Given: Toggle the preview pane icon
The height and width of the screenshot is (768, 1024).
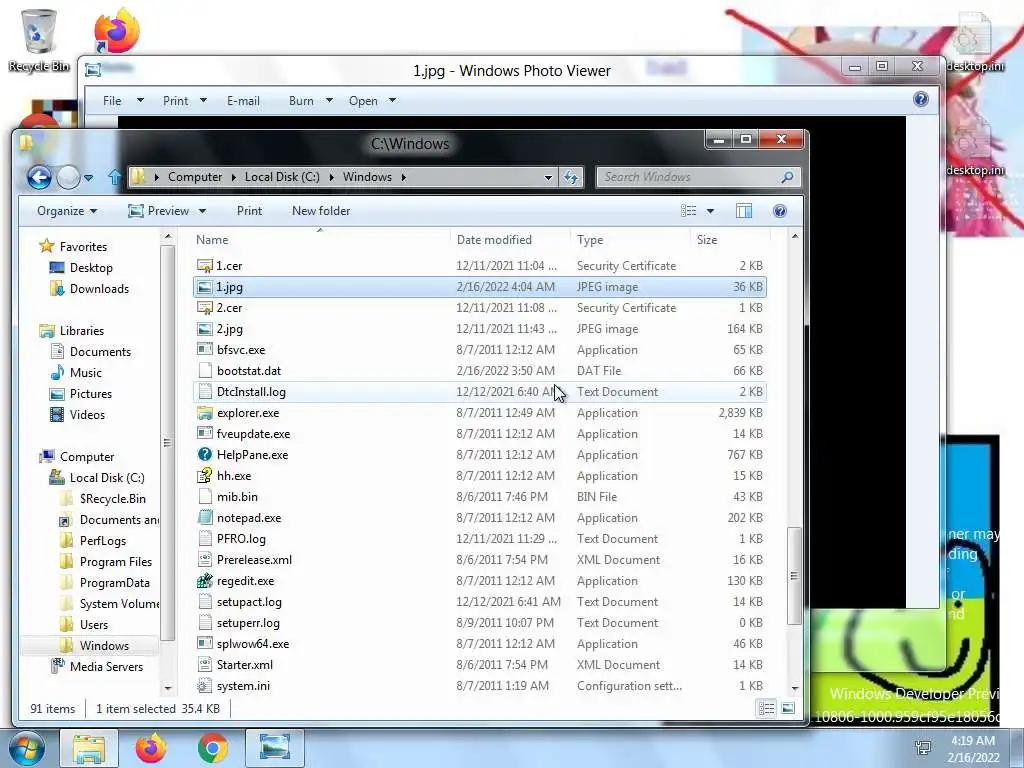Looking at the screenshot, I should pos(744,211).
